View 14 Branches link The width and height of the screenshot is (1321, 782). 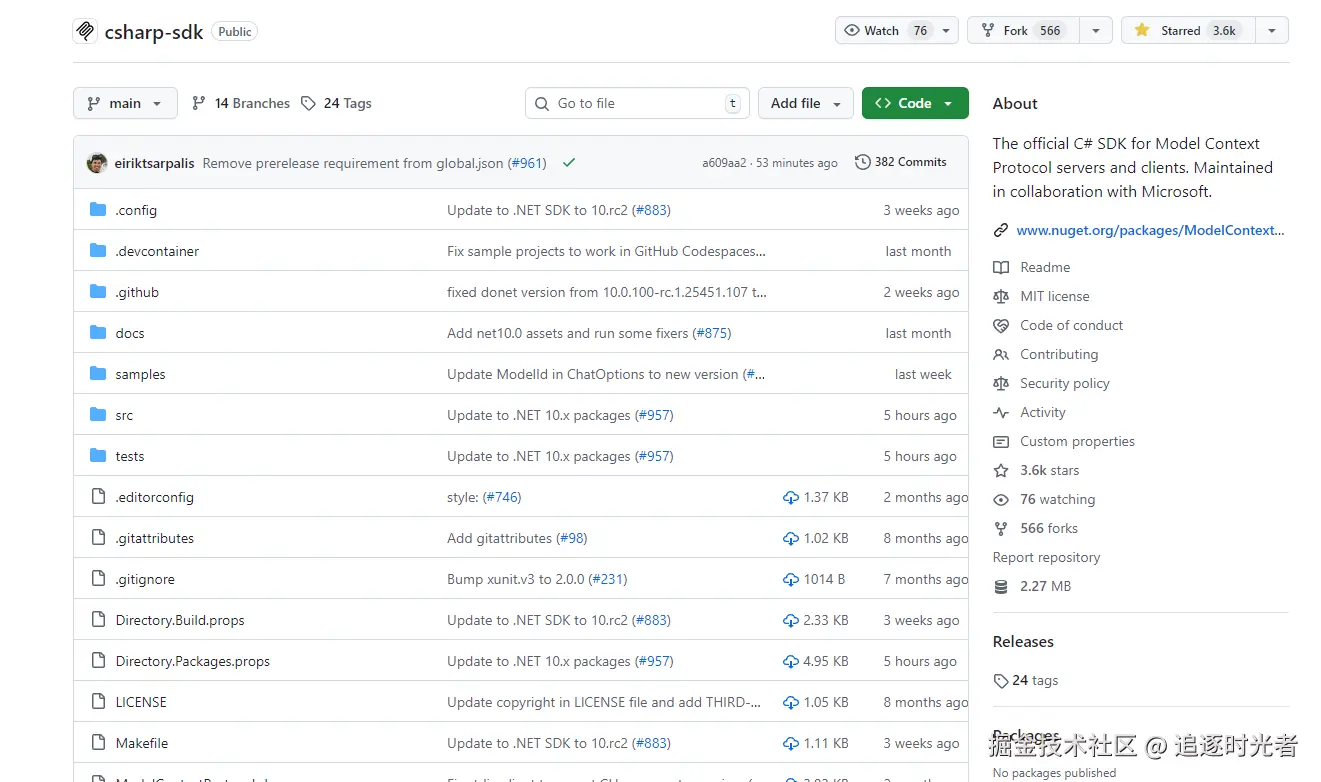click(240, 103)
